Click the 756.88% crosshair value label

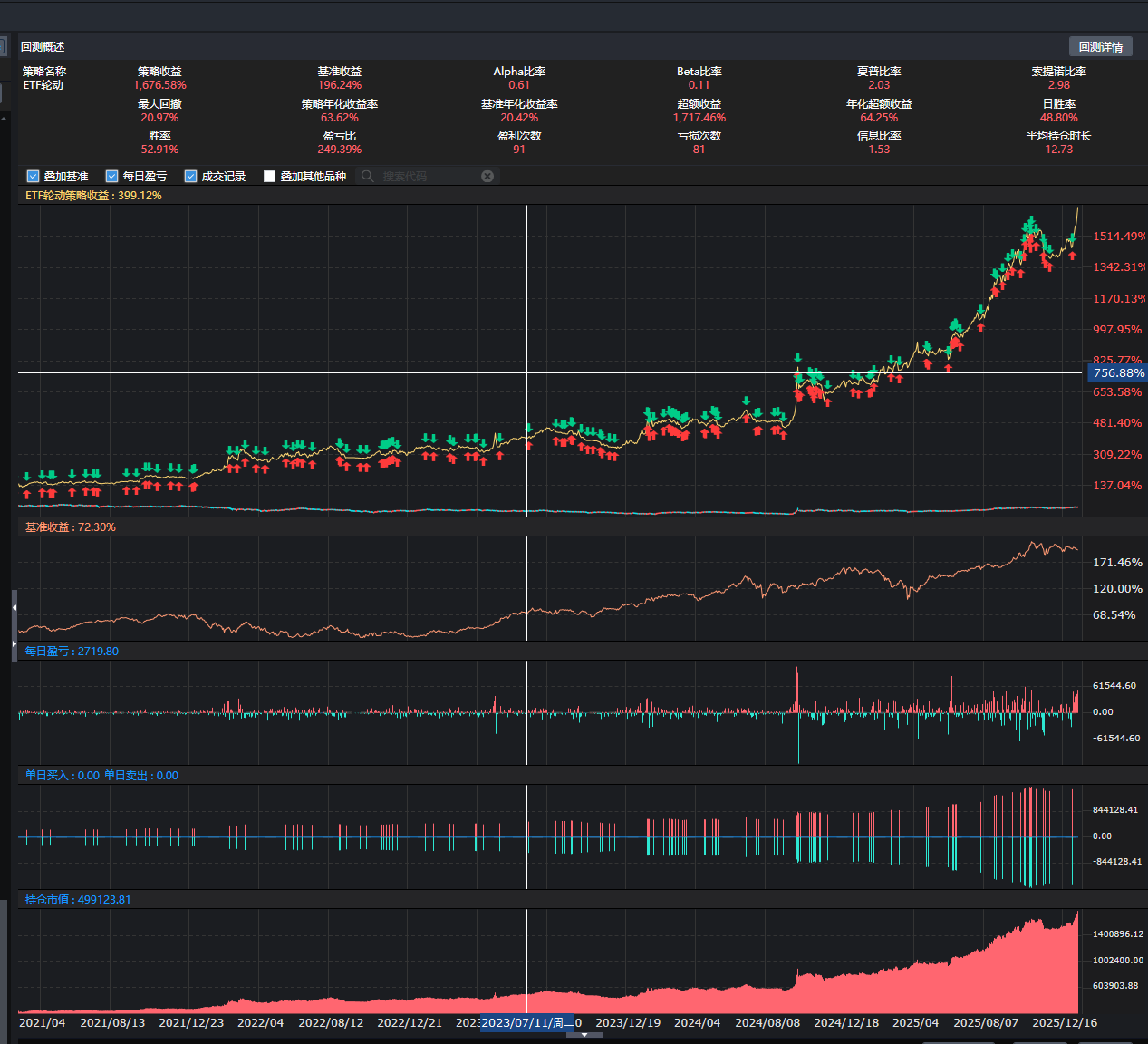1117,373
